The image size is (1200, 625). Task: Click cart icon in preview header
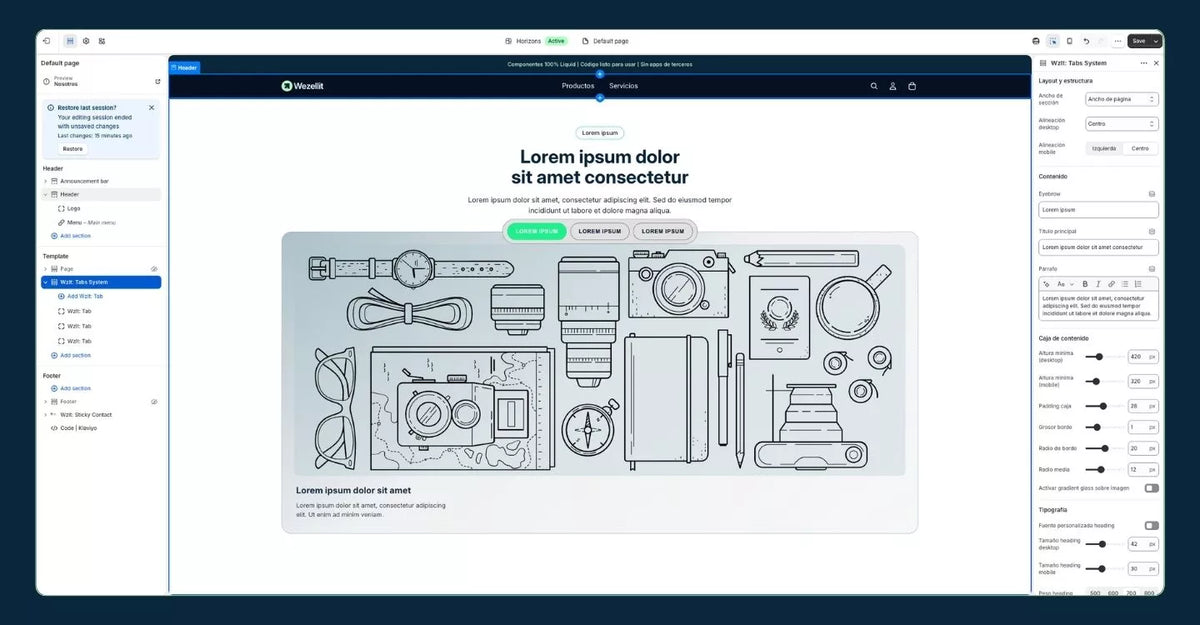(912, 86)
